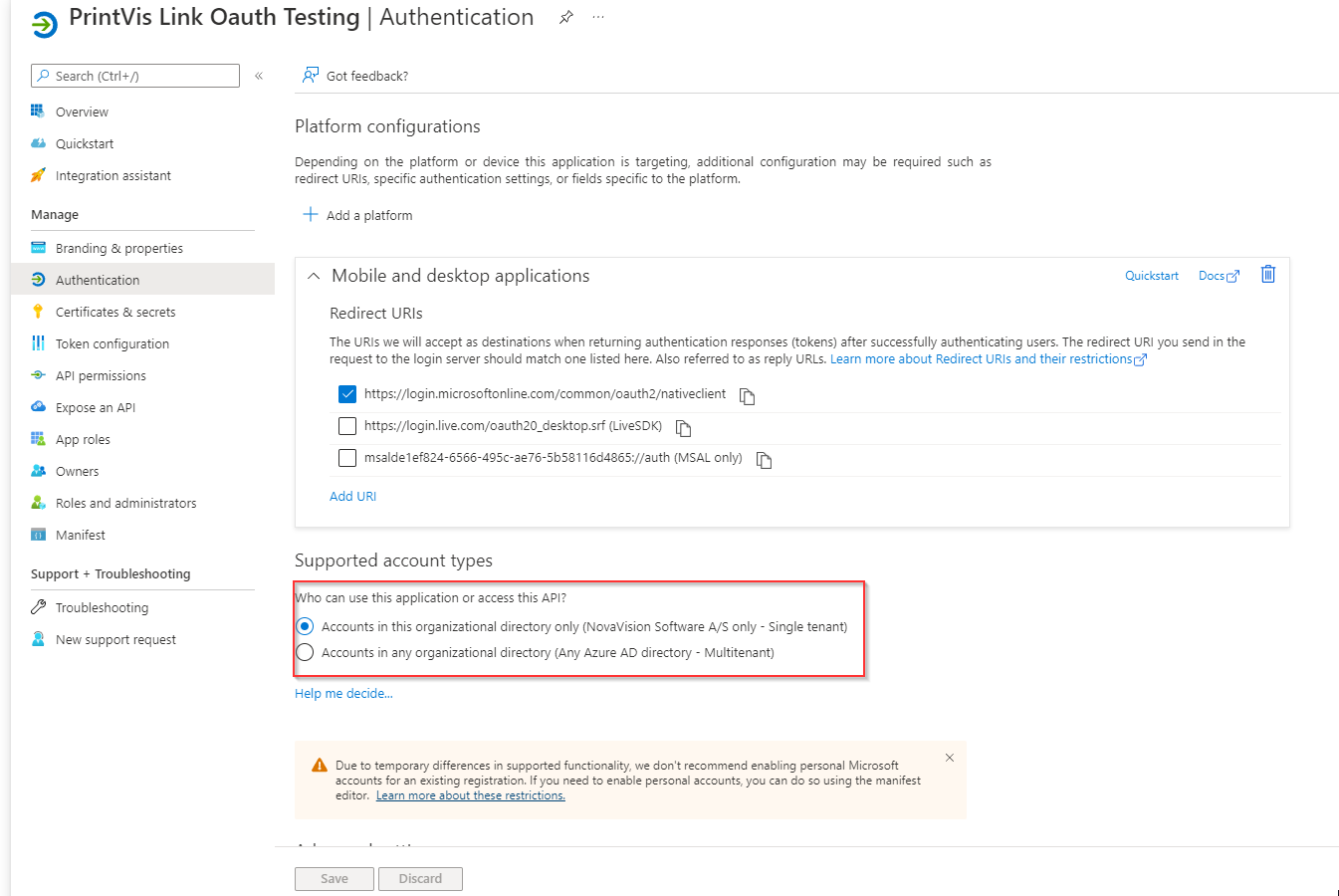The image size is (1339, 896).
Task: Collapse the left navigation sidebar
Action: click(x=259, y=76)
